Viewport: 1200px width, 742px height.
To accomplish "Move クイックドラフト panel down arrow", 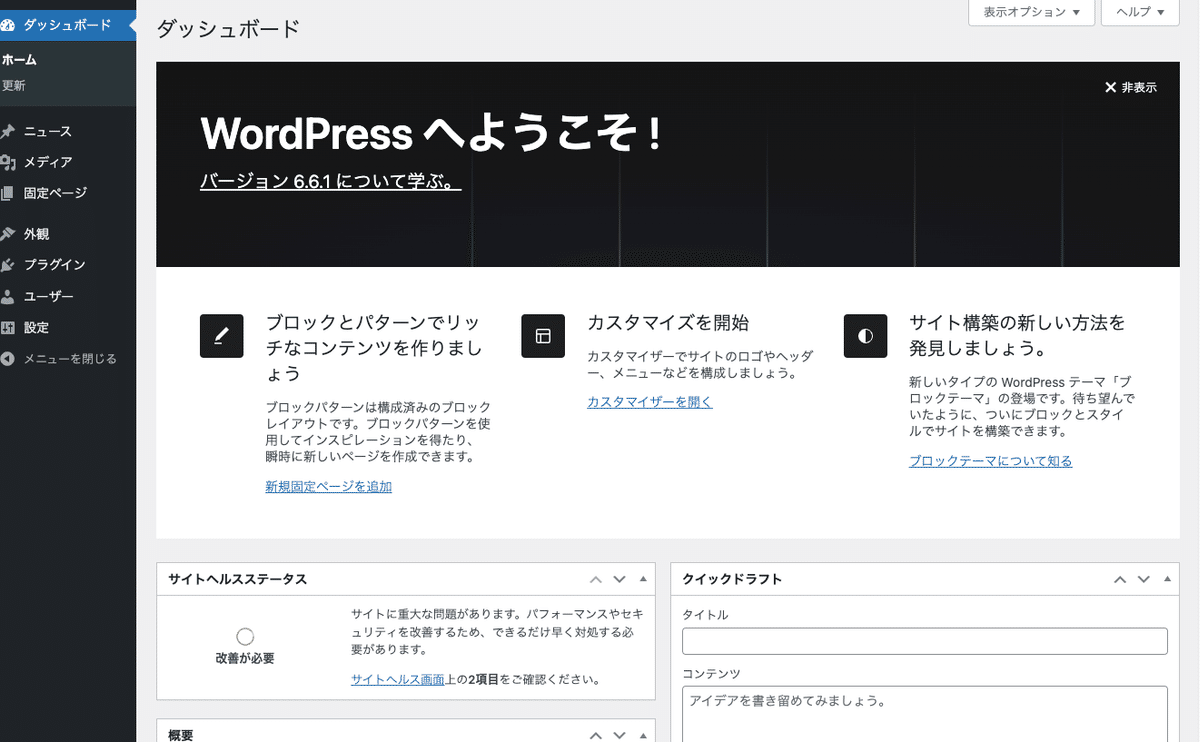I will 1143,579.
